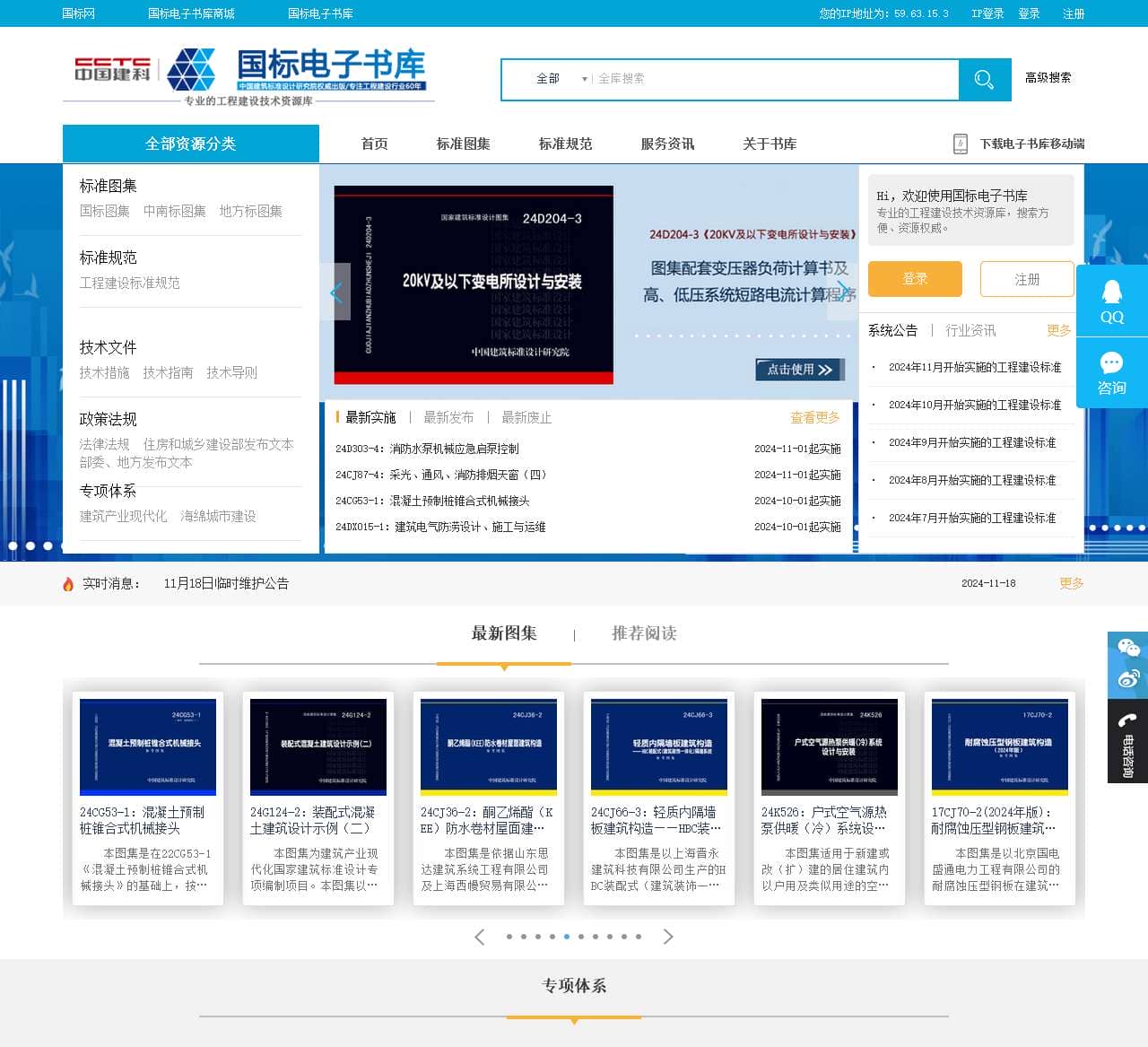Switch to the 推荐阅读 tab
Screen dimensions: 1148x1047
click(644, 633)
